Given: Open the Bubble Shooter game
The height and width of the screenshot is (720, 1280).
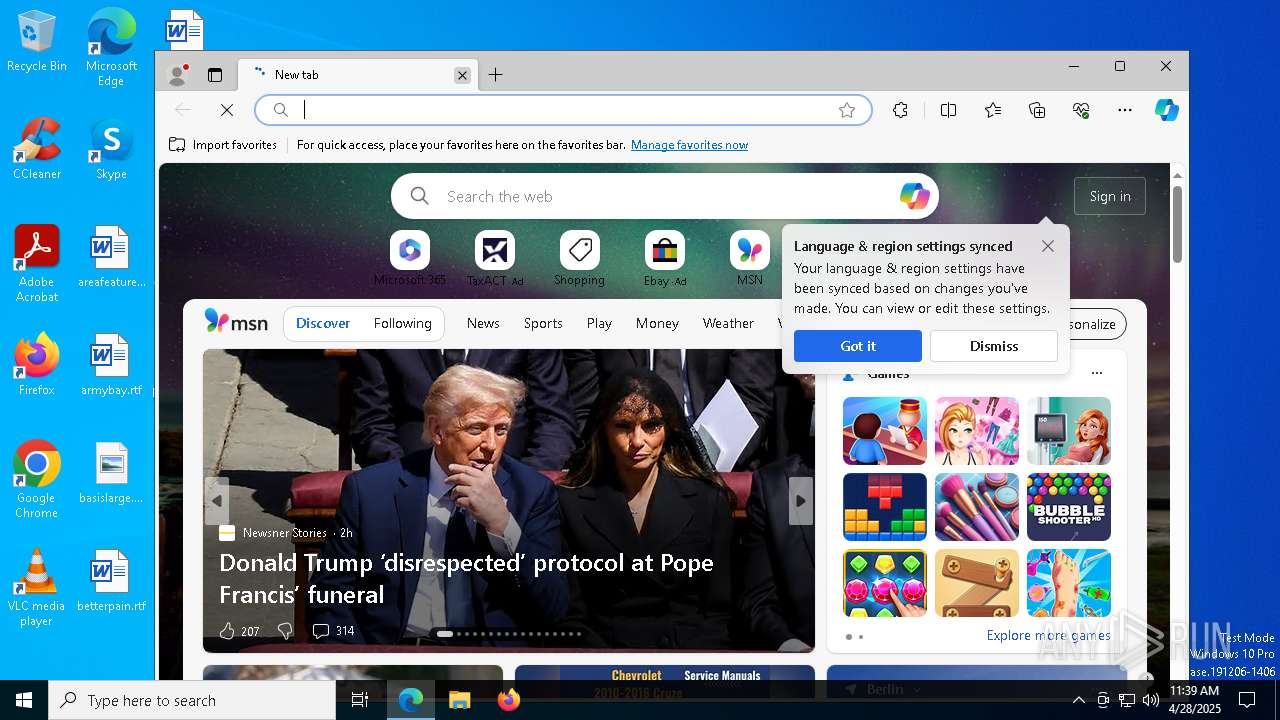Looking at the screenshot, I should pyautogui.click(x=1069, y=507).
